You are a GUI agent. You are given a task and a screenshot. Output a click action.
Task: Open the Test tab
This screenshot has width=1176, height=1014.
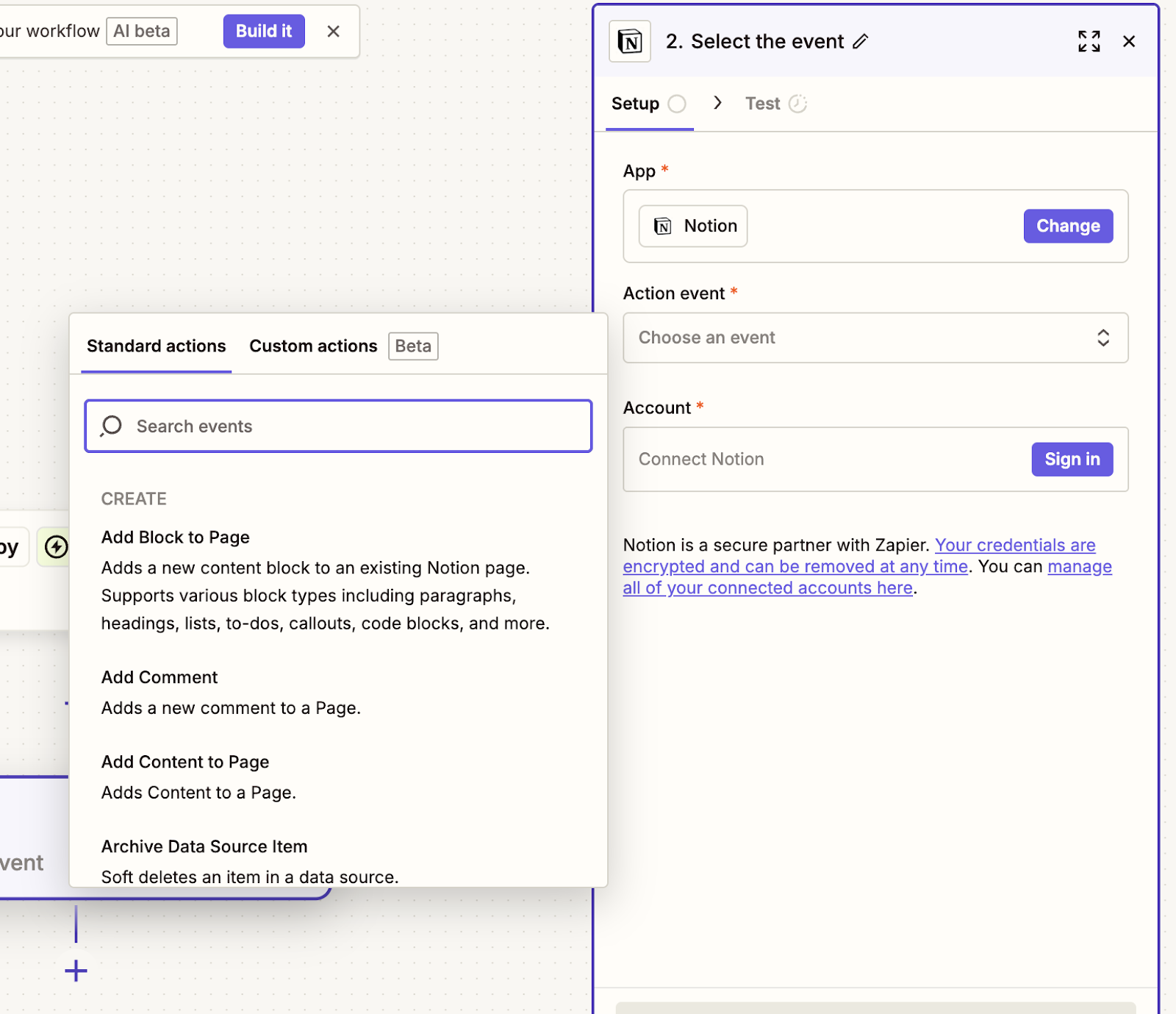762,104
